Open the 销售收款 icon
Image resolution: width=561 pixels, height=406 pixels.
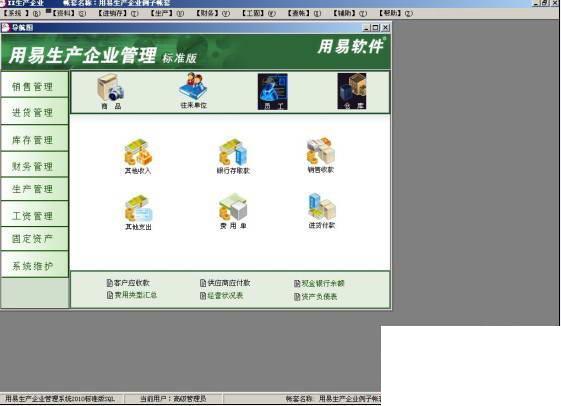point(321,155)
